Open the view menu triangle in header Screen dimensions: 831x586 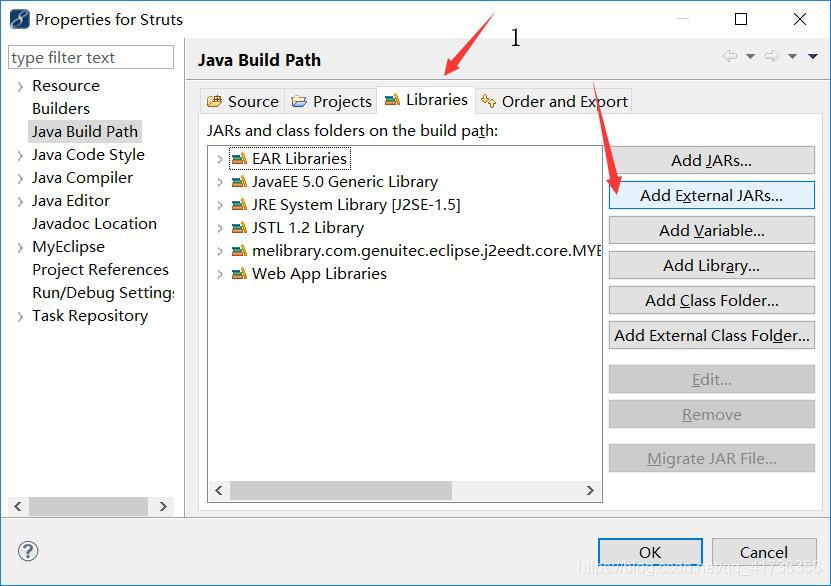pos(812,56)
